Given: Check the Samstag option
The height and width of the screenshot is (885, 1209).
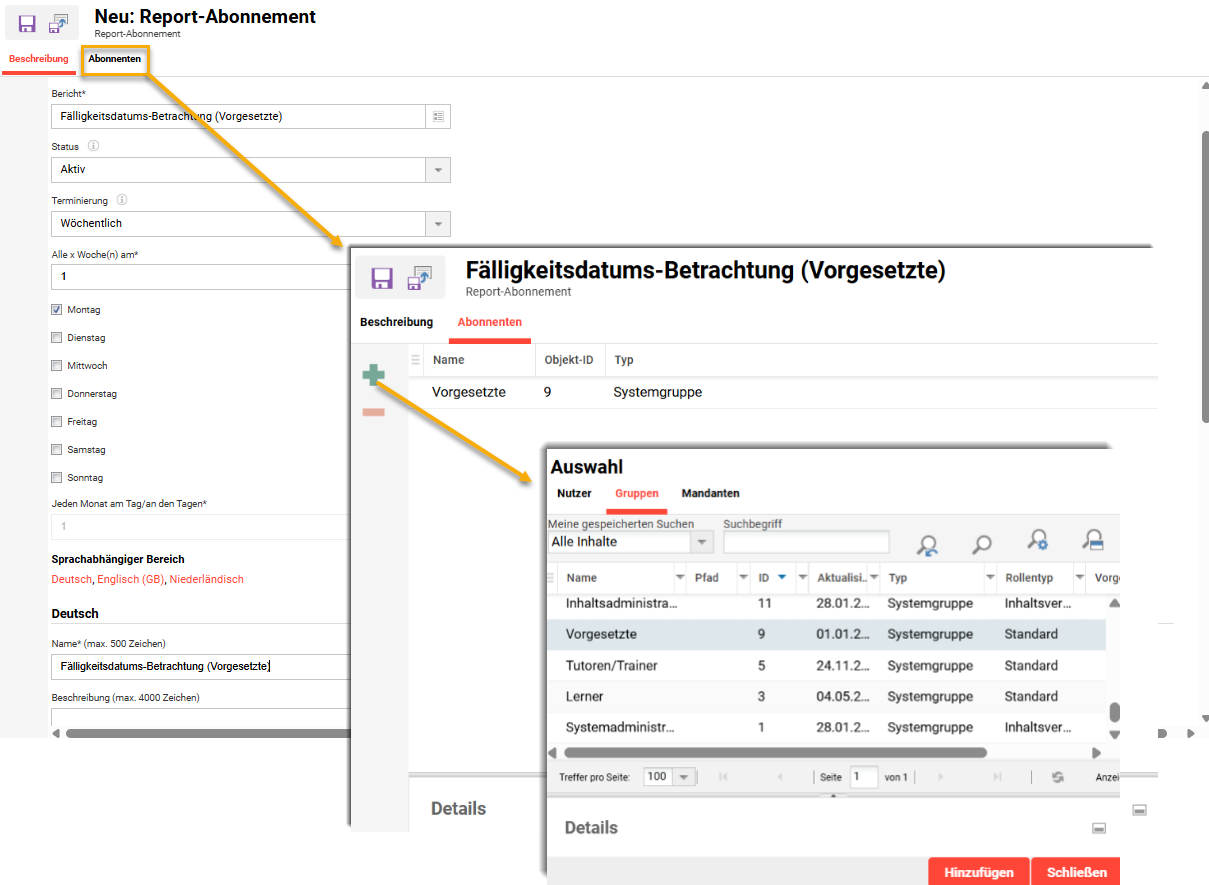Looking at the screenshot, I should (57, 449).
